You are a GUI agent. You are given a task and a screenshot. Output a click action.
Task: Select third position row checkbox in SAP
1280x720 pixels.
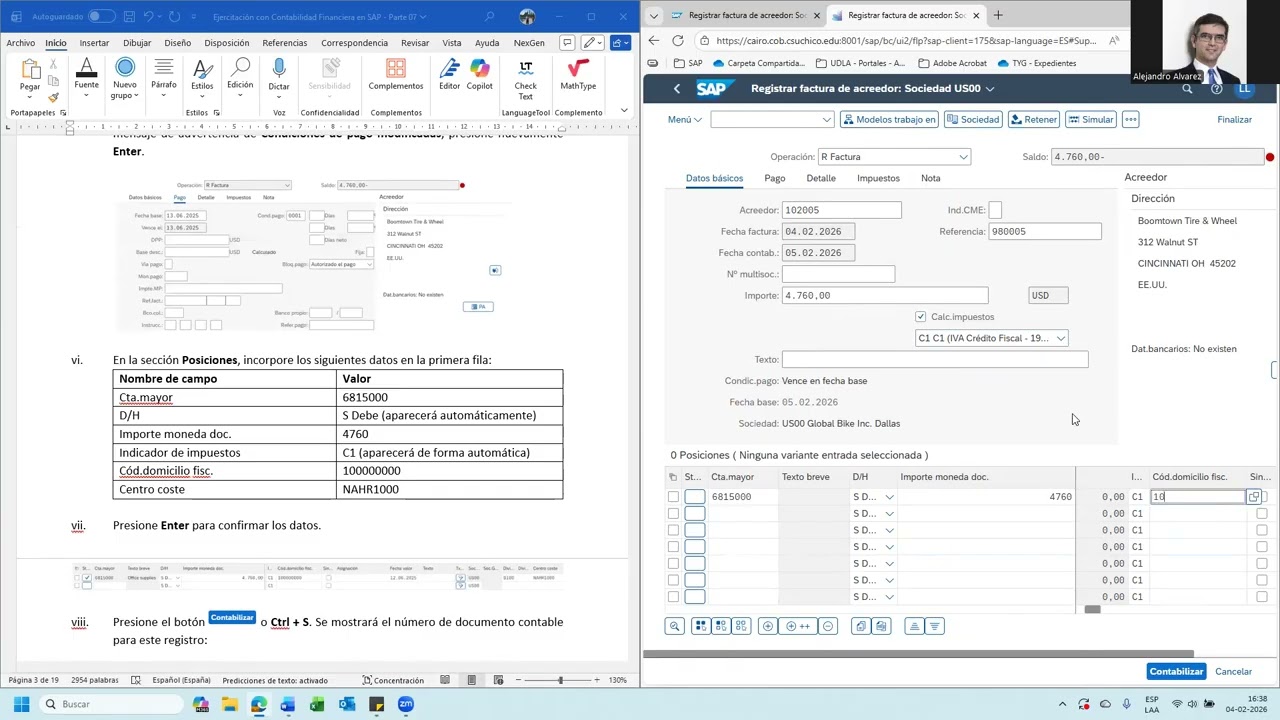[673, 531]
